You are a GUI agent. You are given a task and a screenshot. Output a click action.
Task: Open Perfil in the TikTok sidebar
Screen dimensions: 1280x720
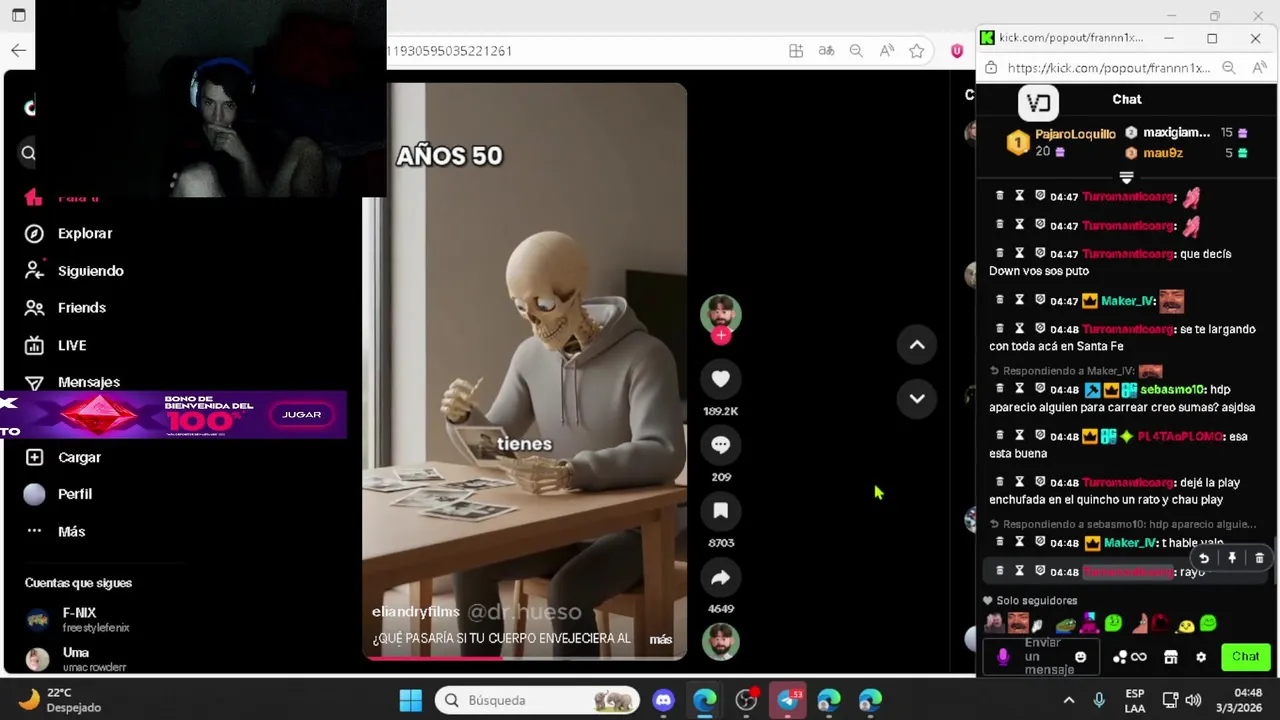pos(59,494)
